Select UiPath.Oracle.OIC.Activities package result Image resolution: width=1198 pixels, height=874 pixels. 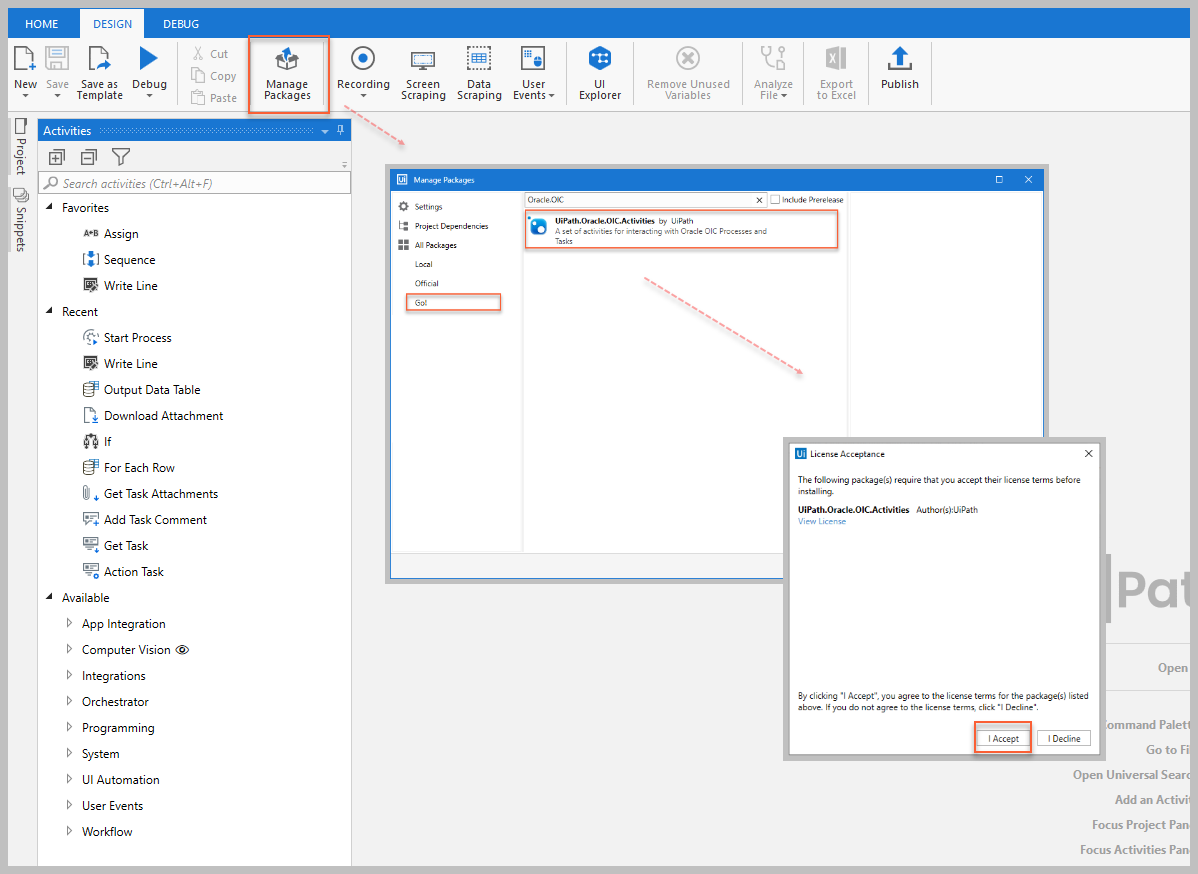coord(682,230)
